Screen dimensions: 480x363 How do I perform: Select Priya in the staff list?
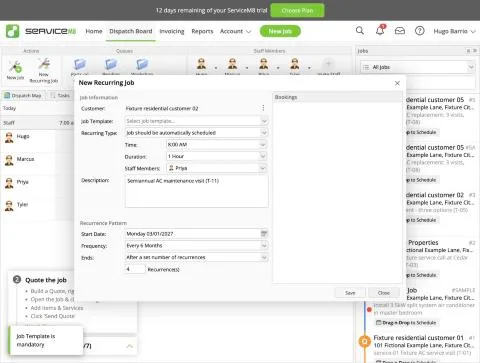click(x=27, y=182)
